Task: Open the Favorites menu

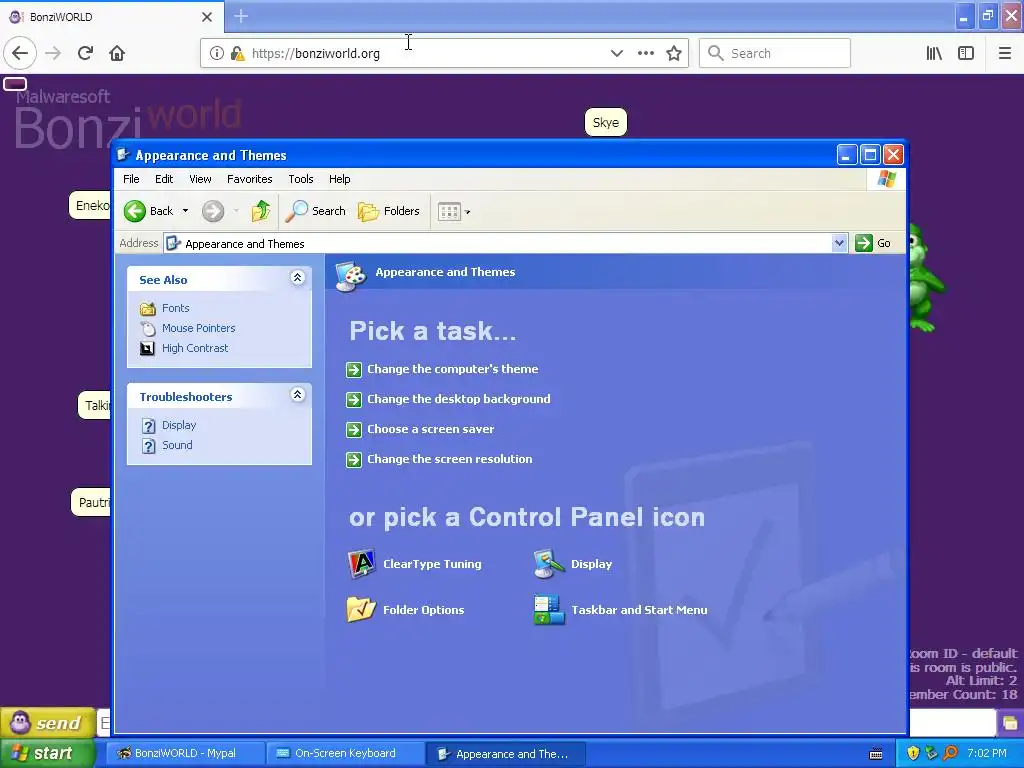Action: pos(249,179)
